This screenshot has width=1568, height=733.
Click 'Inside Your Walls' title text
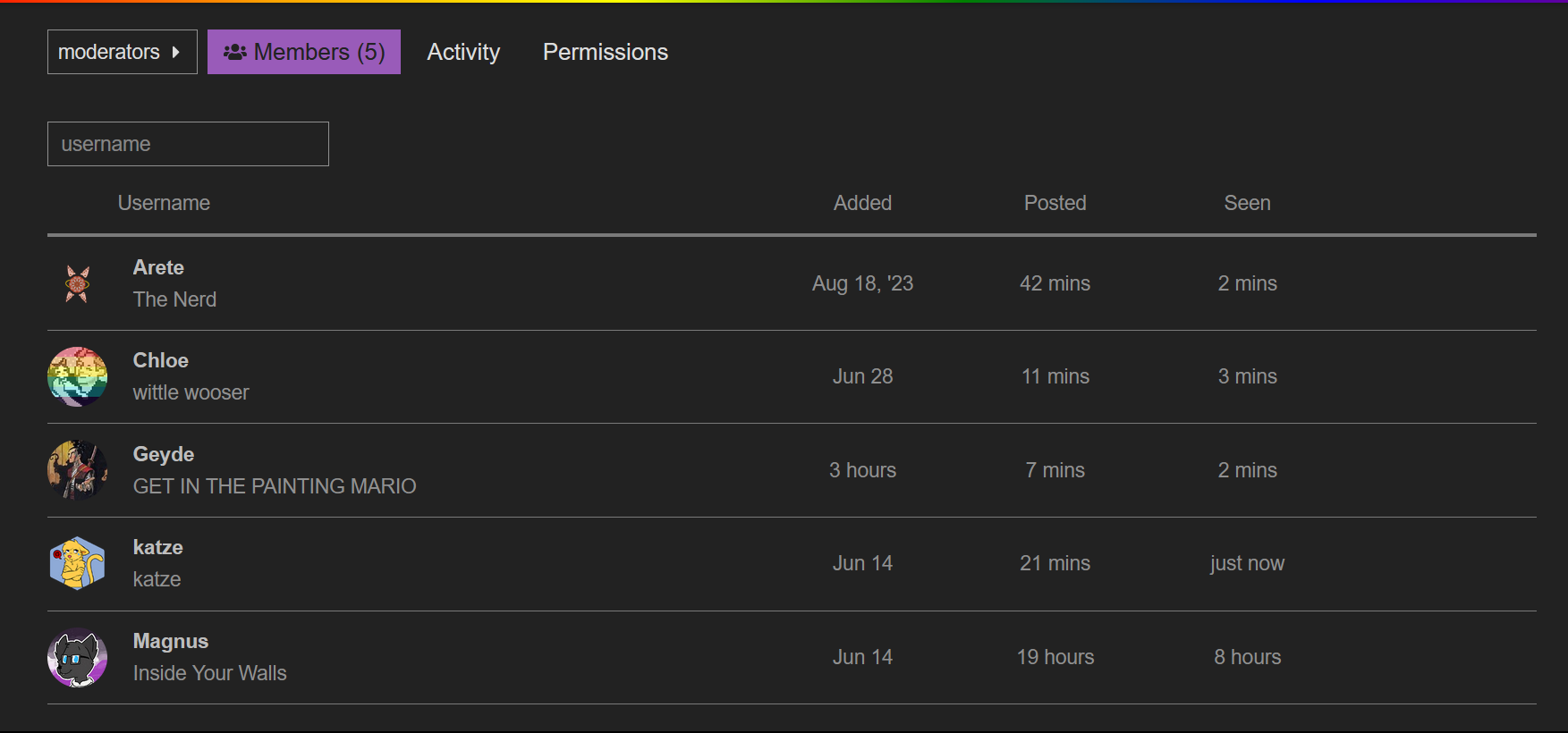click(209, 673)
